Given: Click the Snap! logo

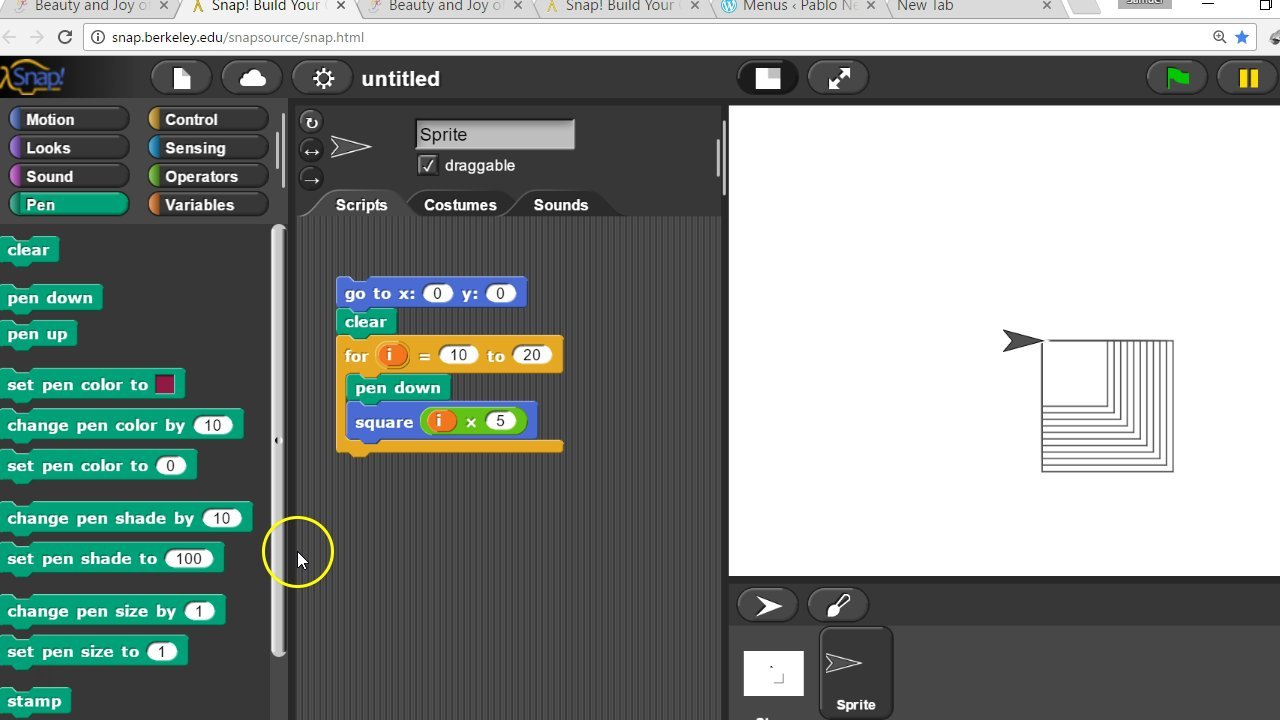Looking at the screenshot, I should pos(33,77).
